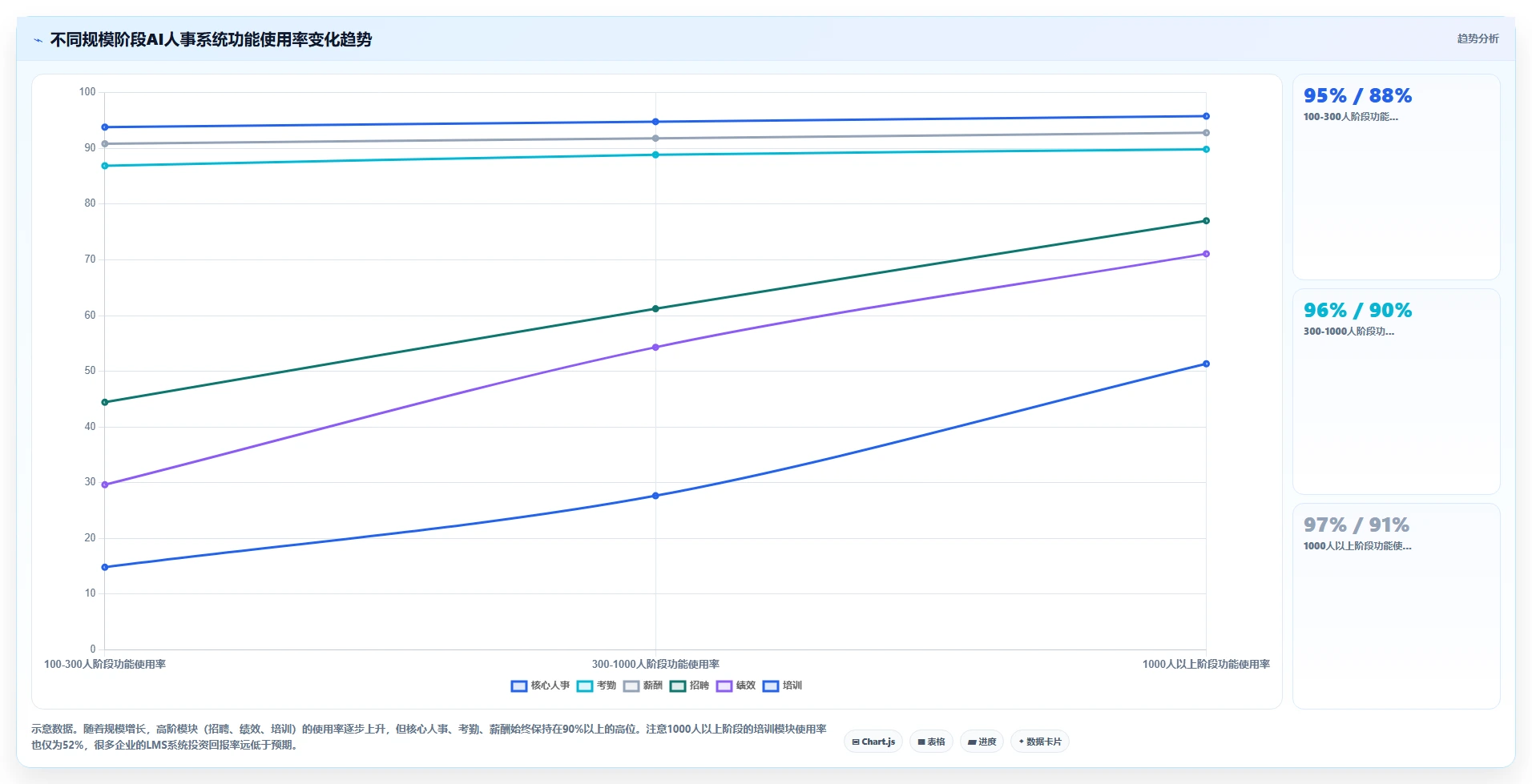Click the 1000人以上阶段功能使... card caption

1357,546
